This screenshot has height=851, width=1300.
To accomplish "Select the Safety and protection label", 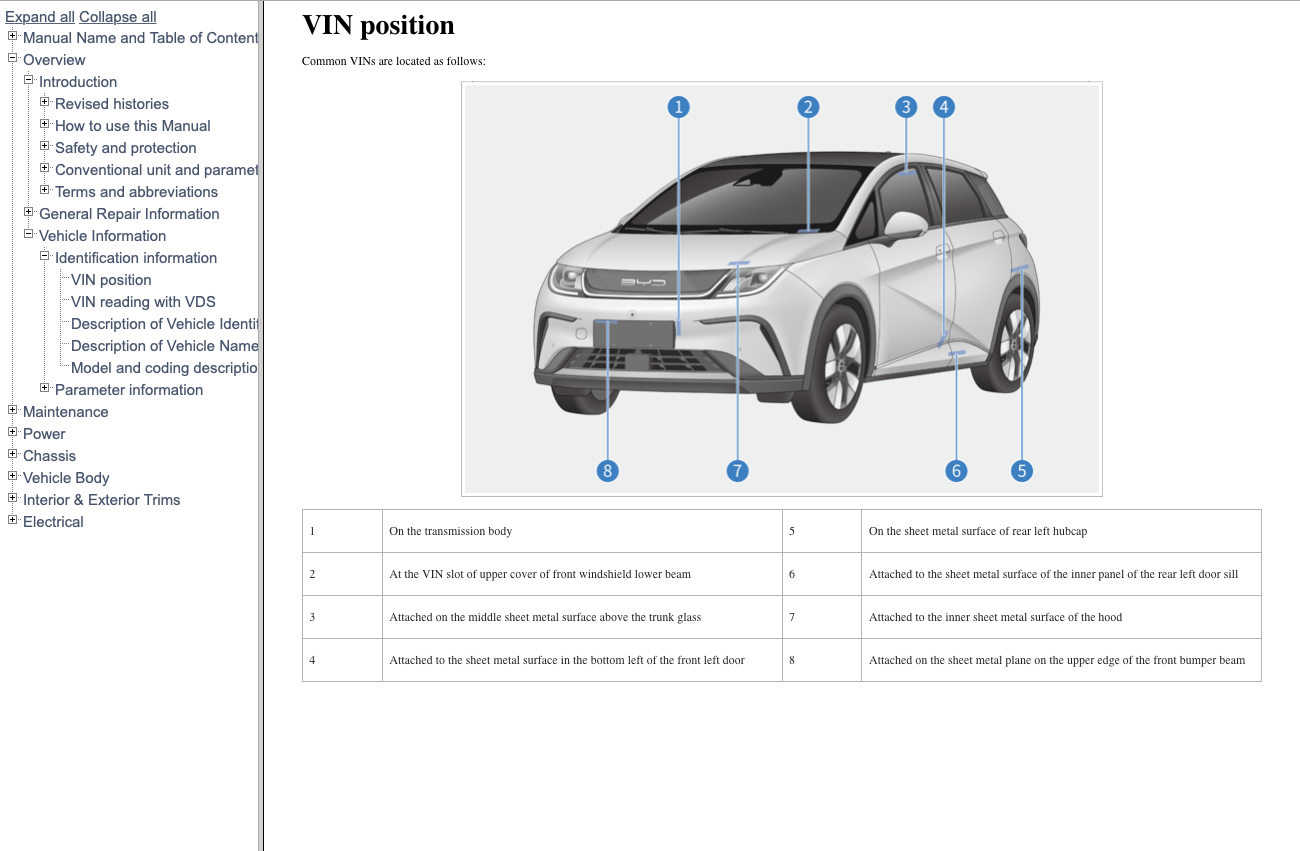I will tap(126, 148).
